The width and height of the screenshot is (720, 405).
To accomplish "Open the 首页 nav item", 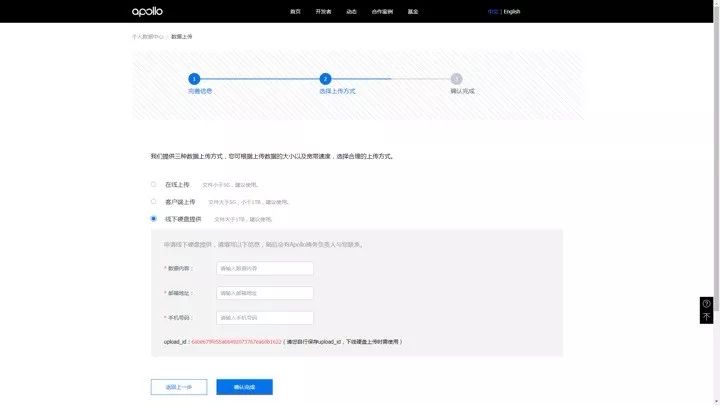I will [x=295, y=11].
